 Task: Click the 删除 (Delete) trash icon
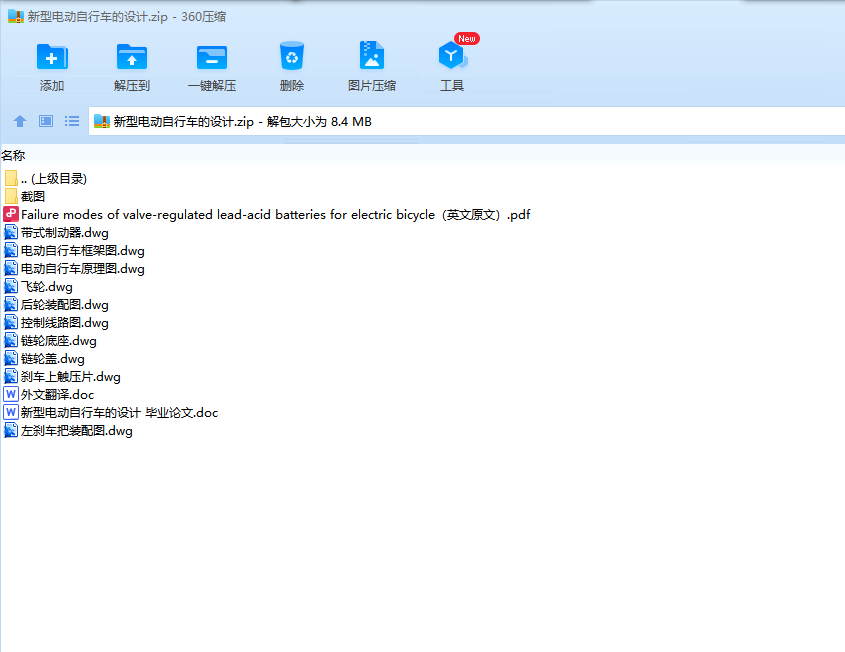pos(292,56)
